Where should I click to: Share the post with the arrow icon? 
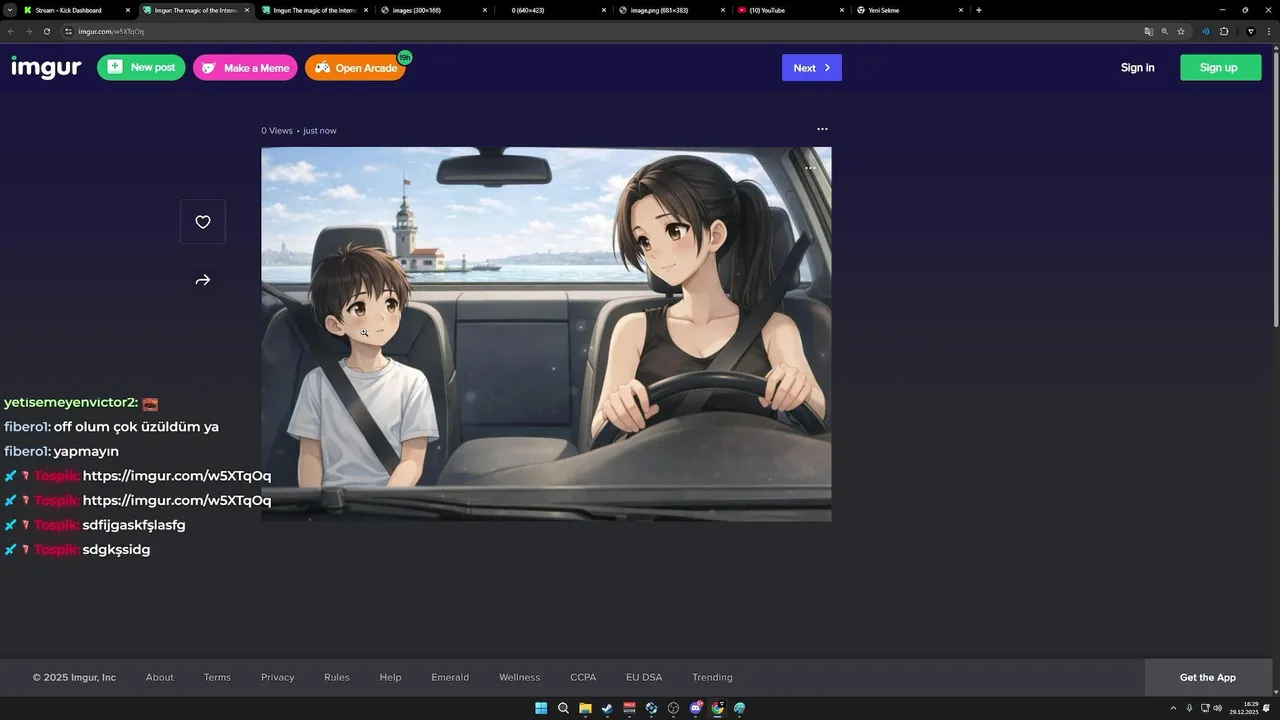tap(203, 281)
